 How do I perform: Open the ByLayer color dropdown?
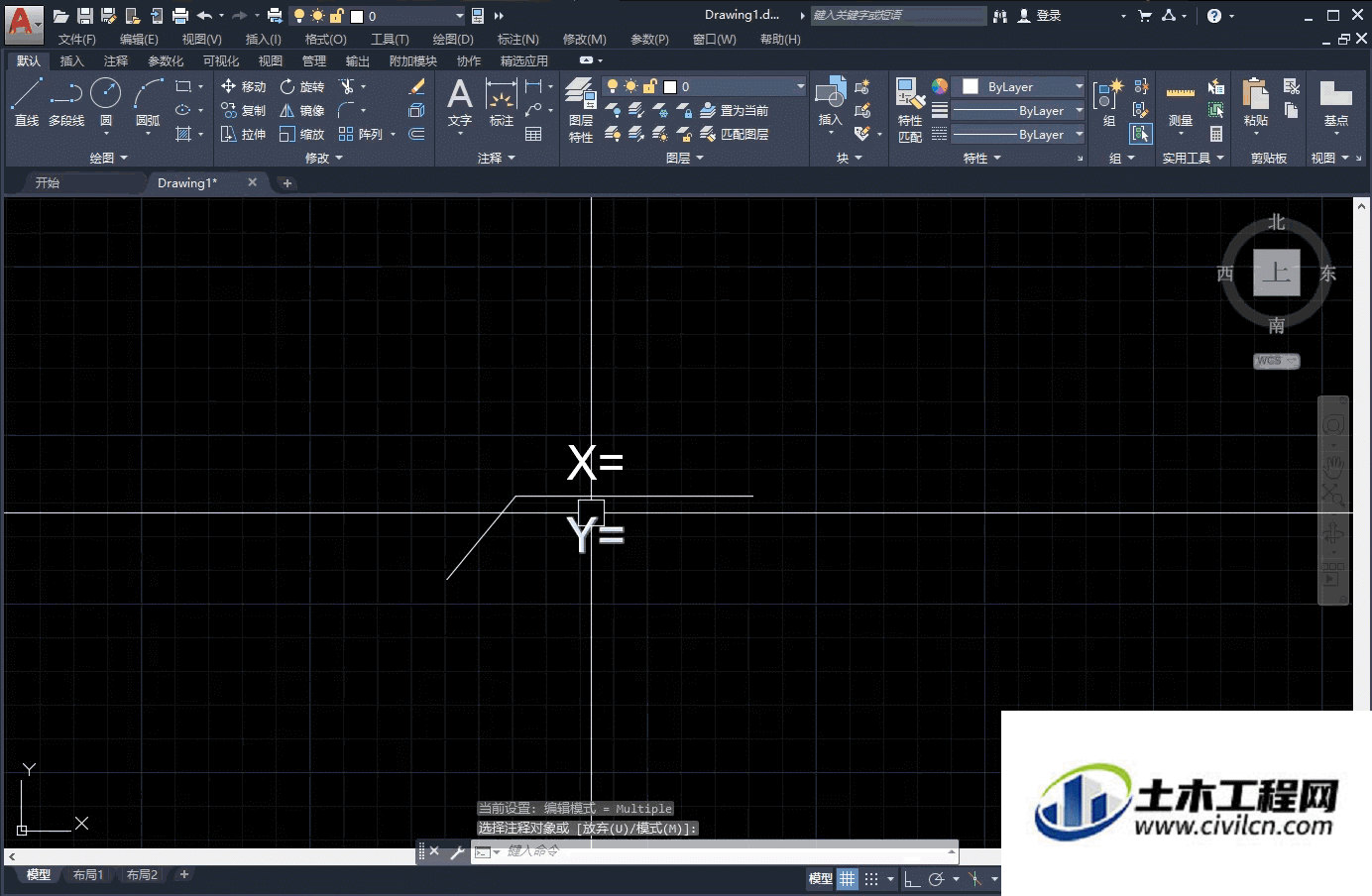[1019, 86]
